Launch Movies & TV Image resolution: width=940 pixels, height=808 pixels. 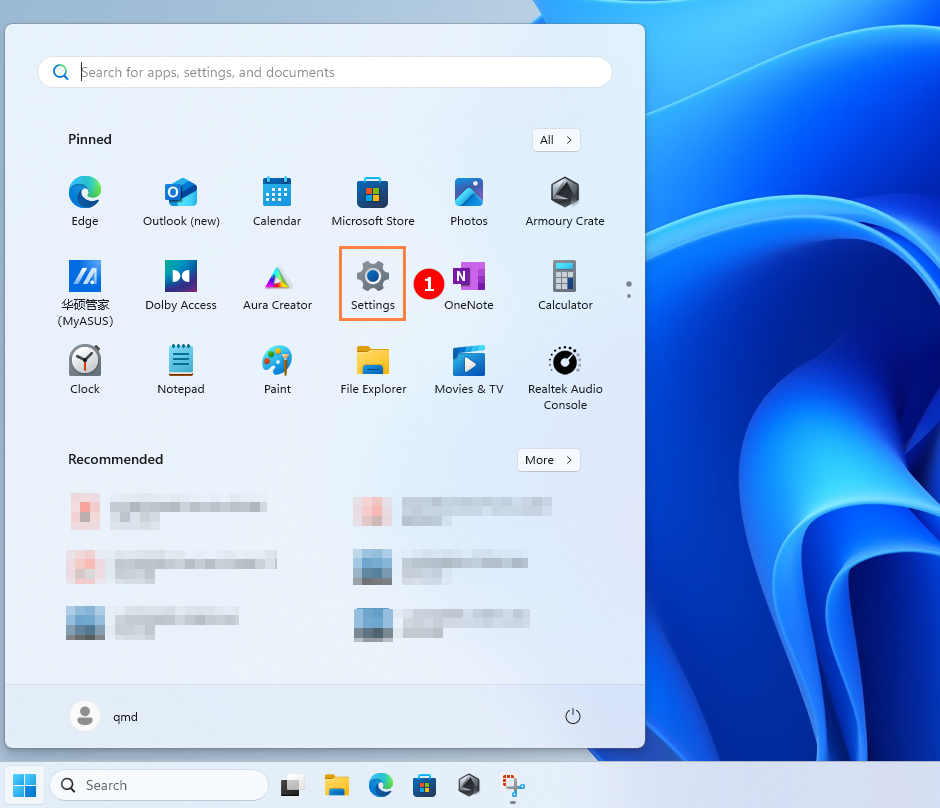pyautogui.click(x=469, y=370)
